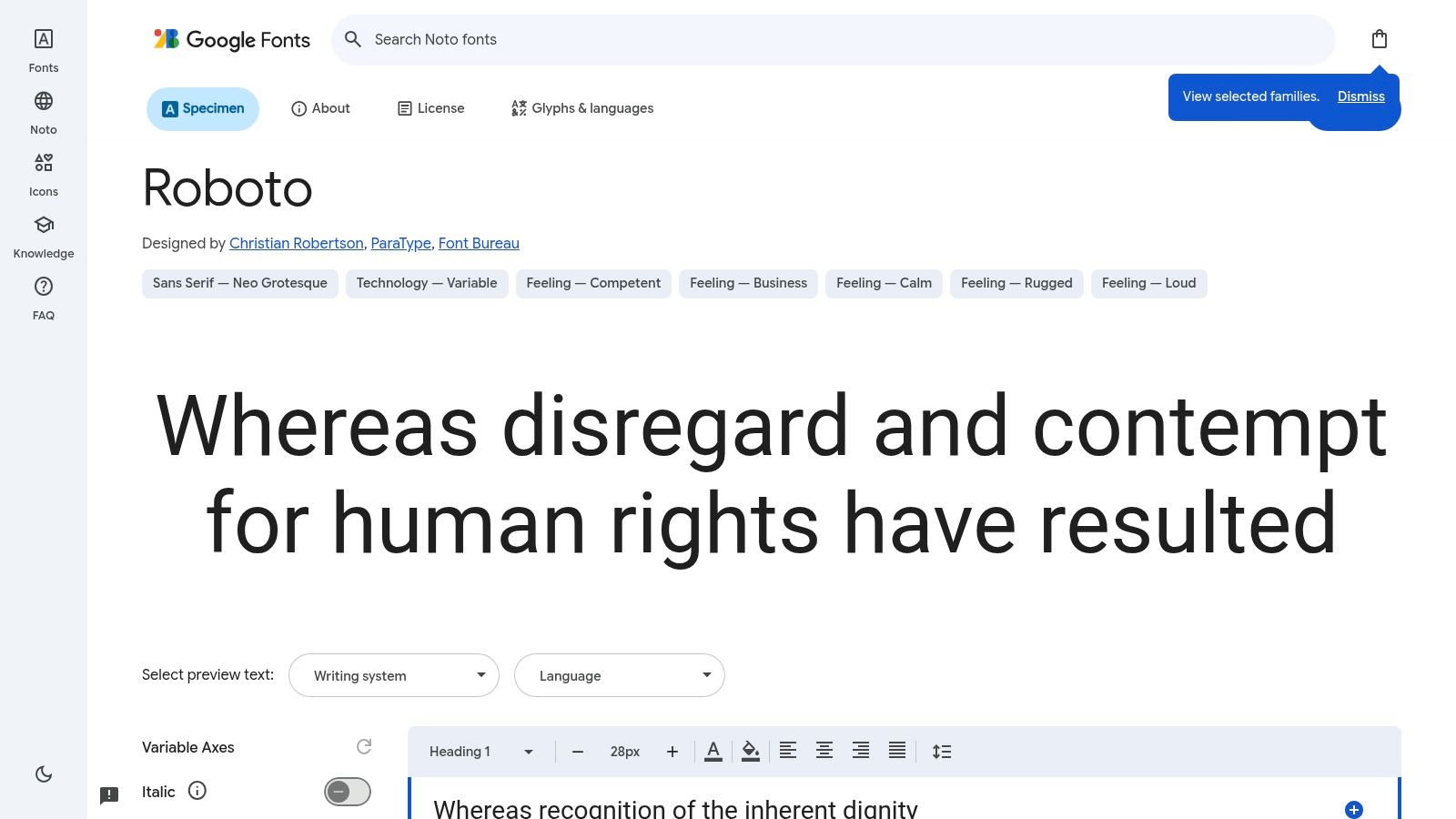The image size is (1456, 819).
Task: Open the Glyphs & languages tab
Action: pos(582,108)
